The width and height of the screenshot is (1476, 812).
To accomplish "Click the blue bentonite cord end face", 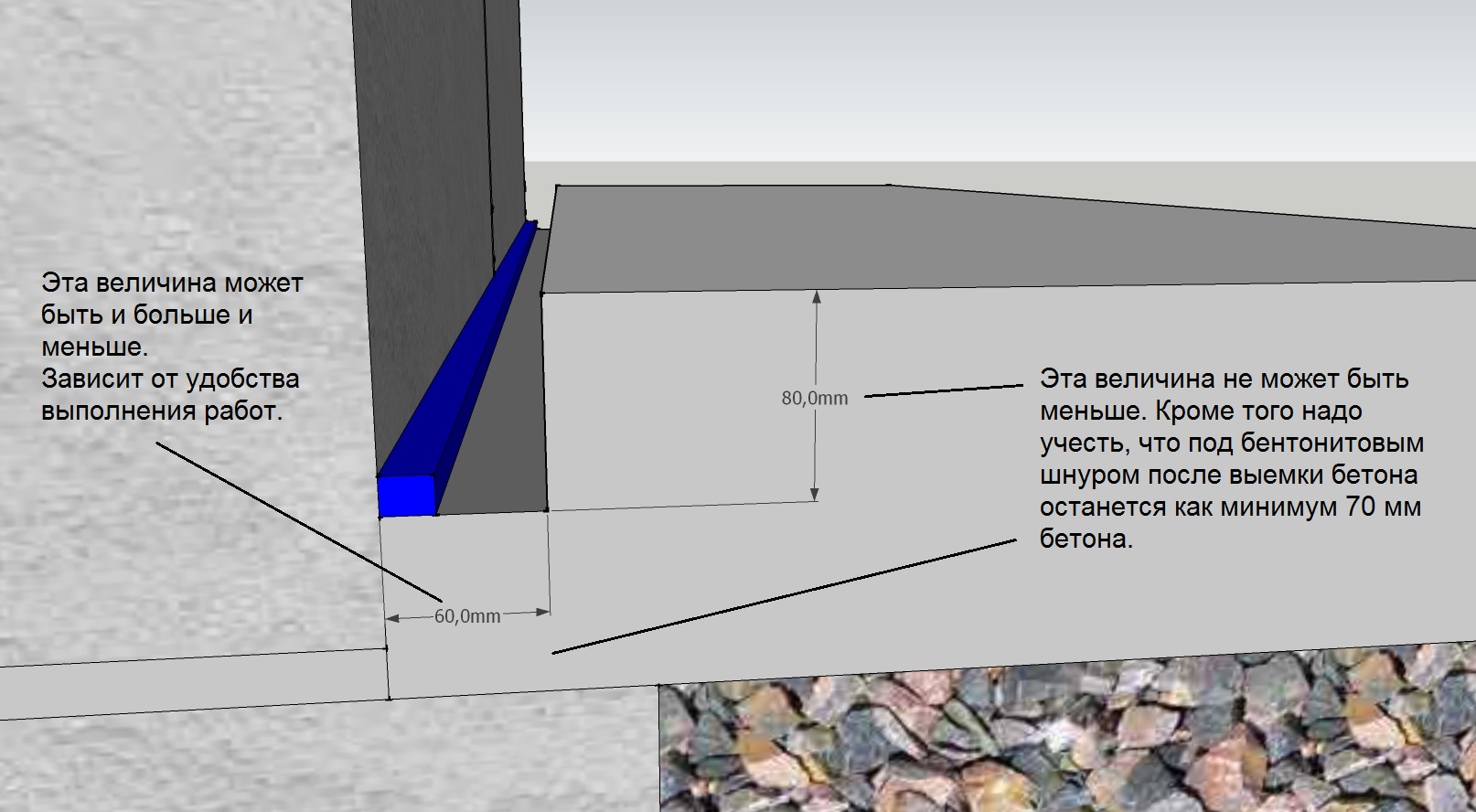I will click(x=407, y=497).
